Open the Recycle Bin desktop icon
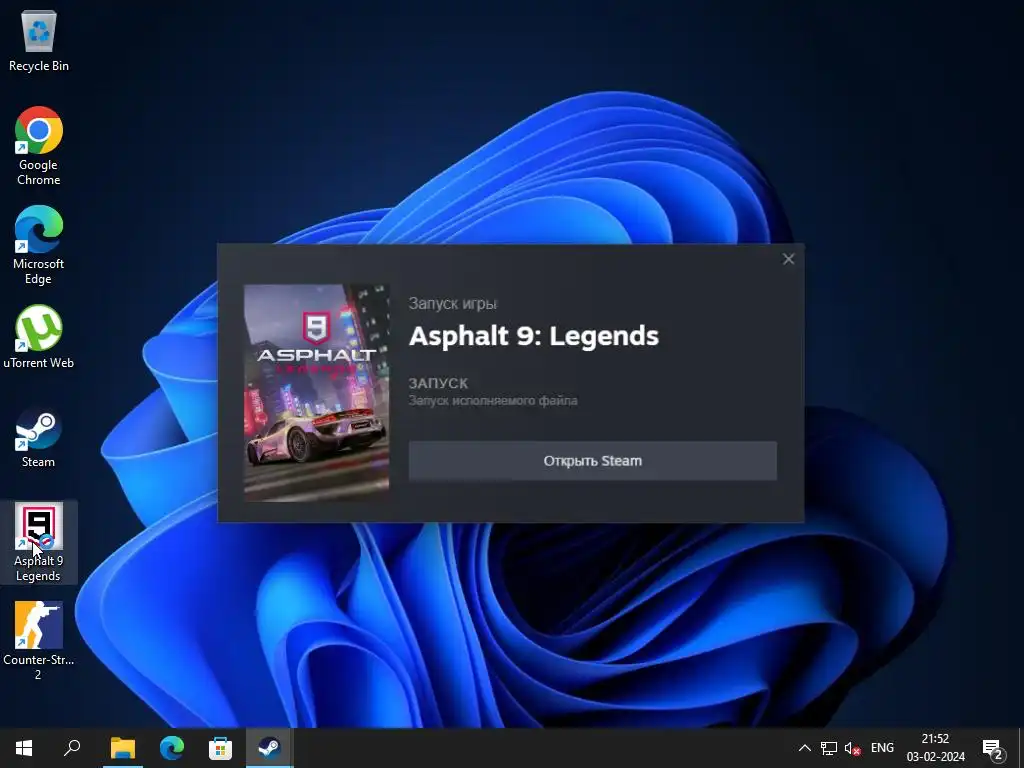1024x768 pixels. coord(39,41)
